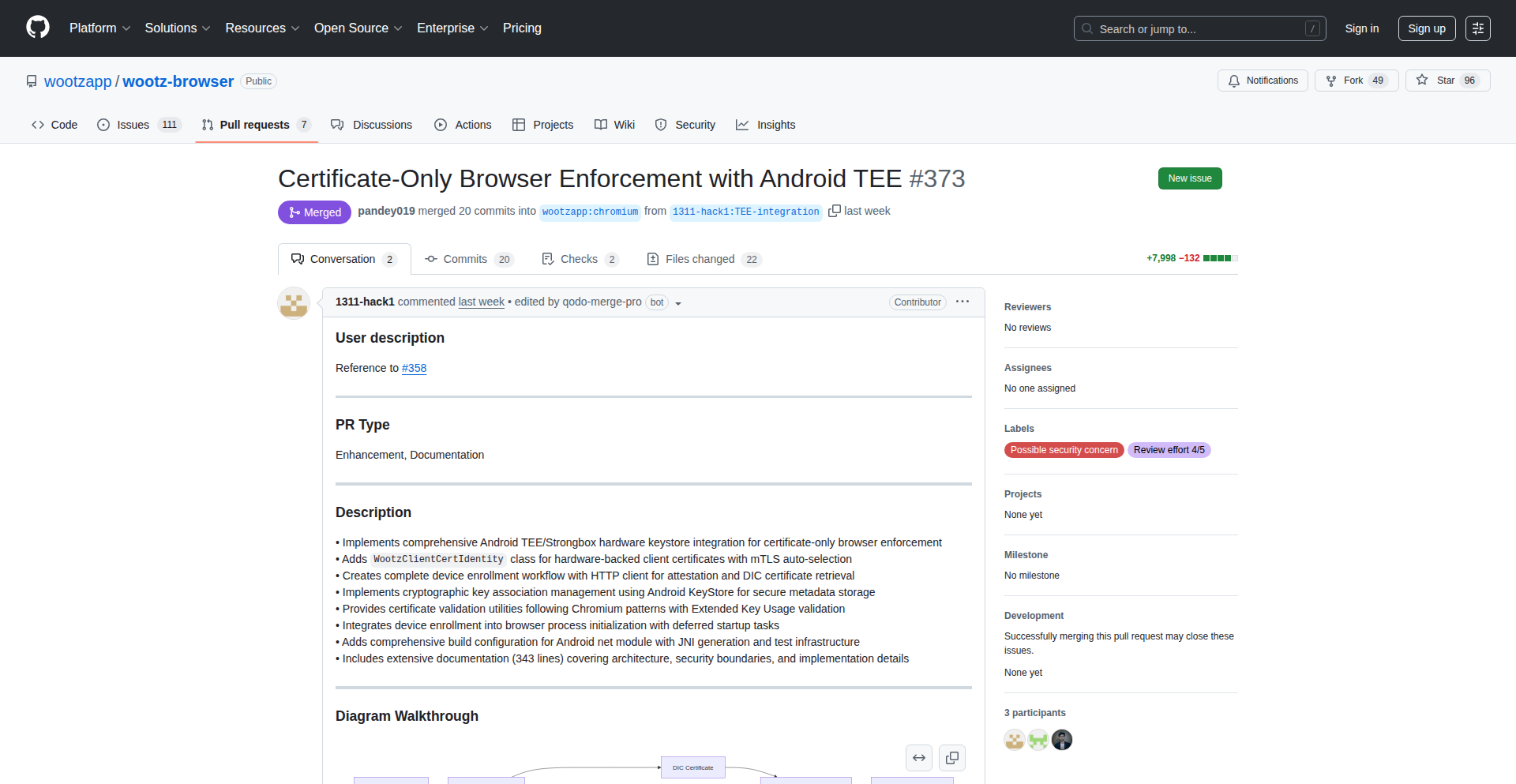The image size is (1516, 784).
Task: Open the Pricing page
Action: (x=522, y=28)
